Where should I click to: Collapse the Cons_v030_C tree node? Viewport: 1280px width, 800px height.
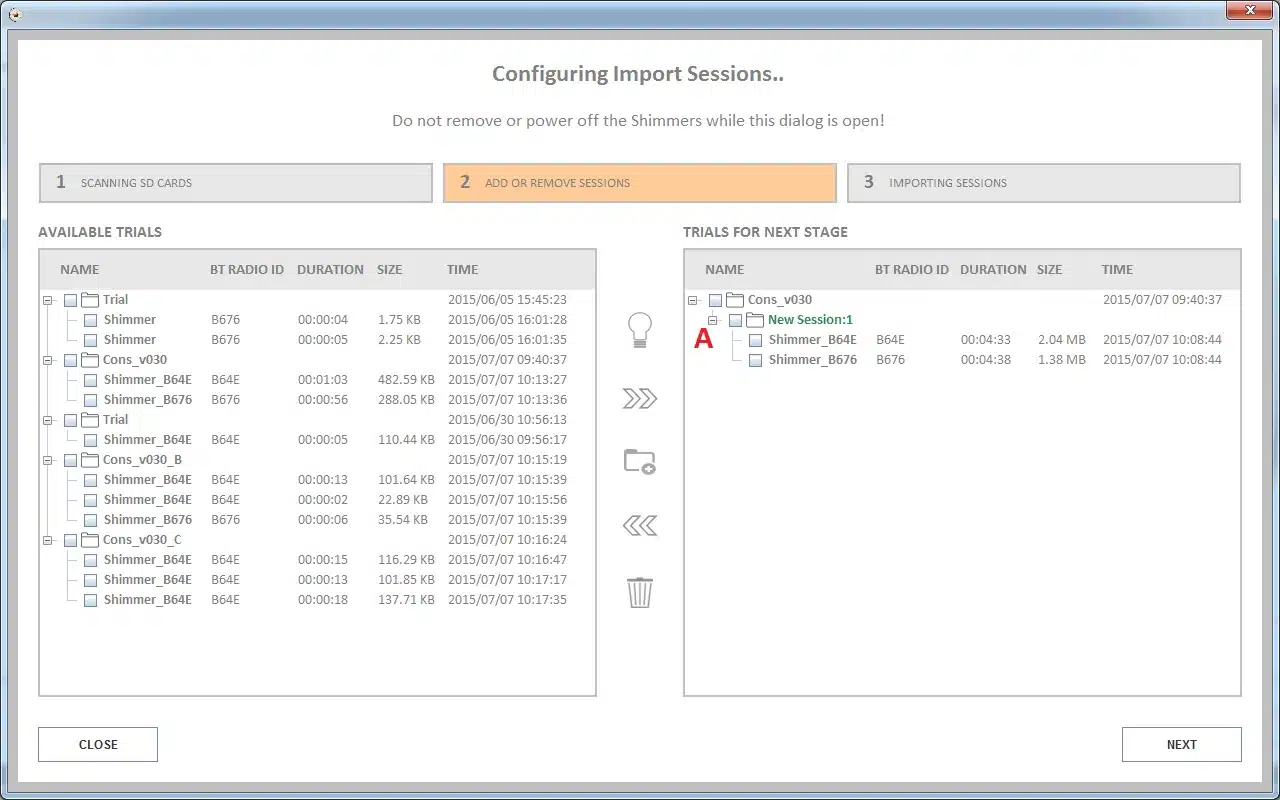[48, 540]
